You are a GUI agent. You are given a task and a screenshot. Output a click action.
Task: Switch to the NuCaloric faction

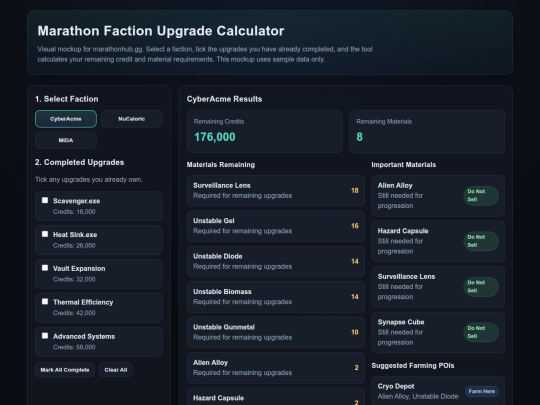tap(132, 119)
